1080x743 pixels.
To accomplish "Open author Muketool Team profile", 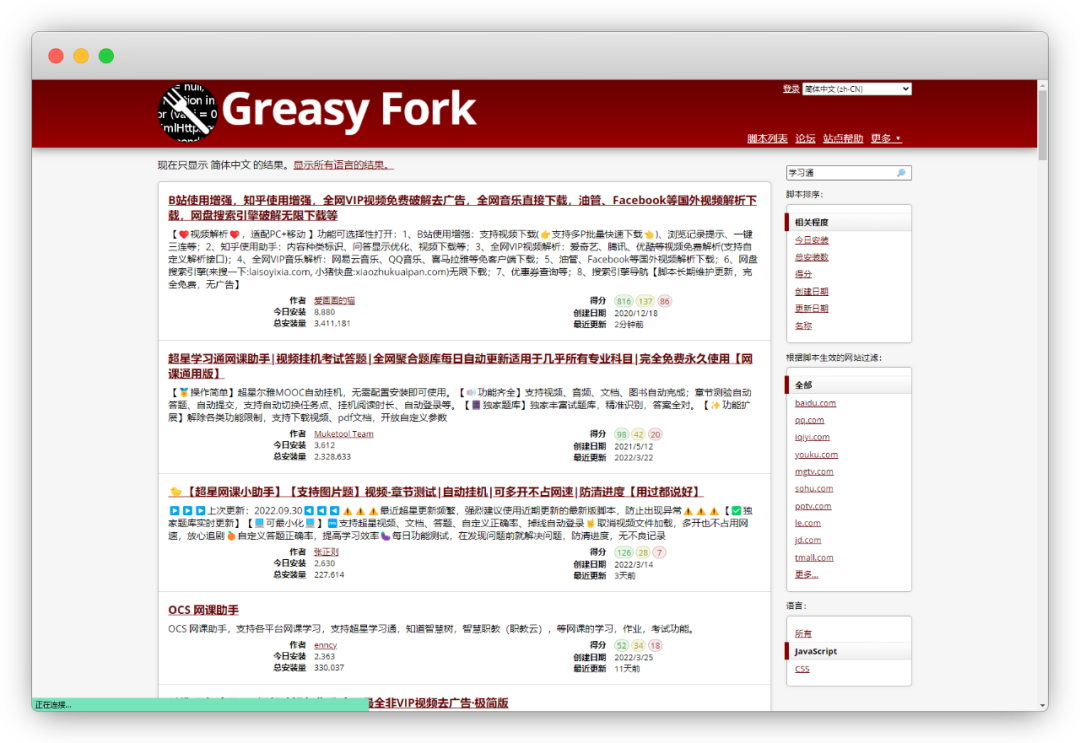I will (x=344, y=434).
